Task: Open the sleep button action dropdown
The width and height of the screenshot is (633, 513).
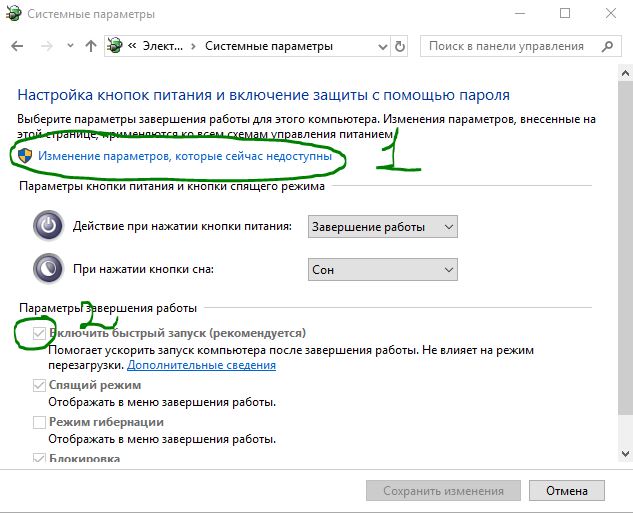Action: click(383, 270)
